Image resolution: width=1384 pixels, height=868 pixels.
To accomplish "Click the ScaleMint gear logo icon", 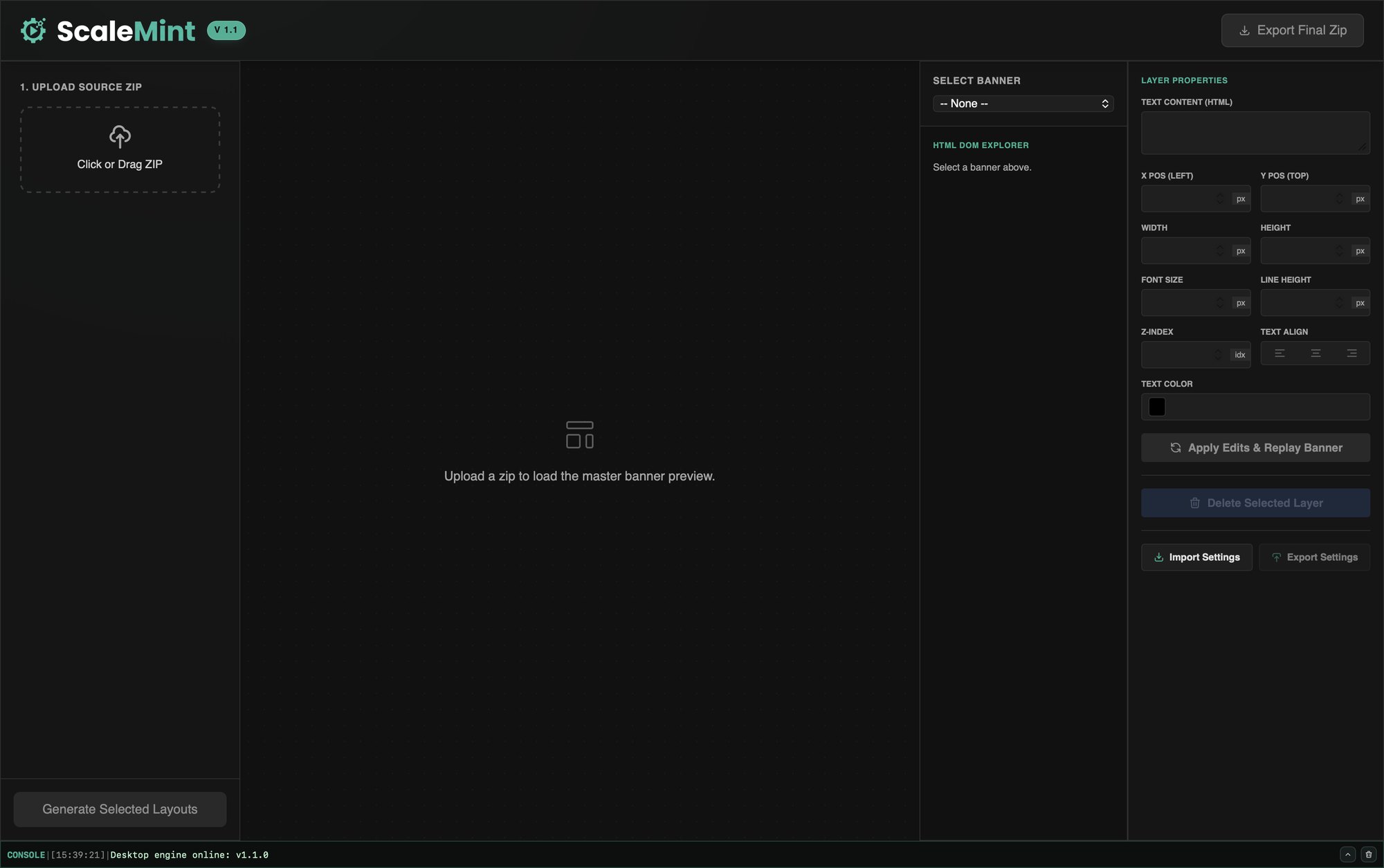I will [x=33, y=30].
